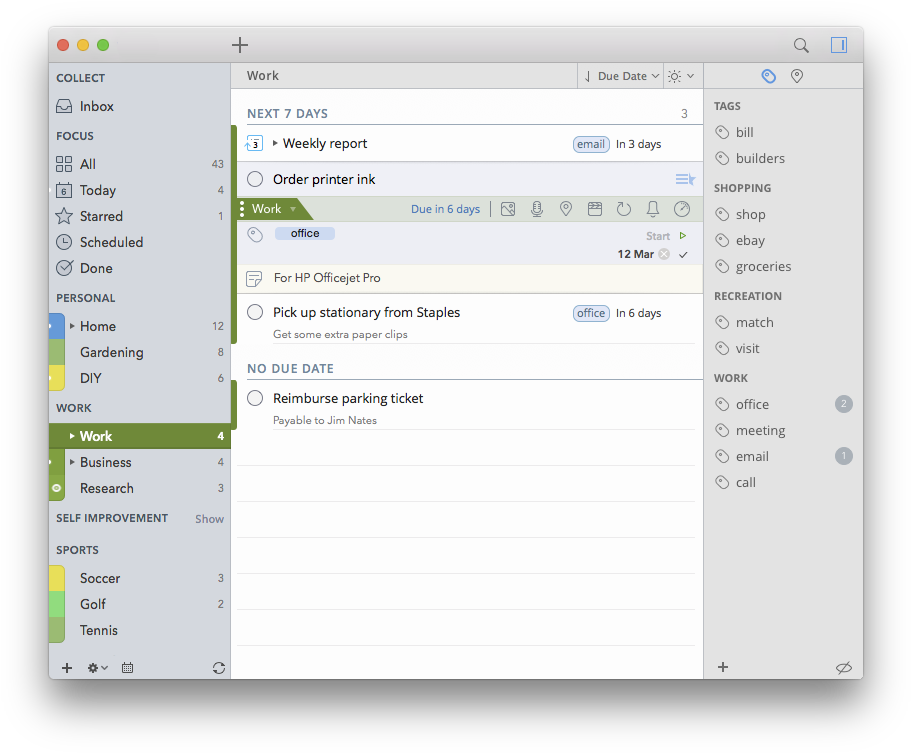Show the Self Improvement group
Screen dimensions: 911x753
pyautogui.click(x=209, y=519)
